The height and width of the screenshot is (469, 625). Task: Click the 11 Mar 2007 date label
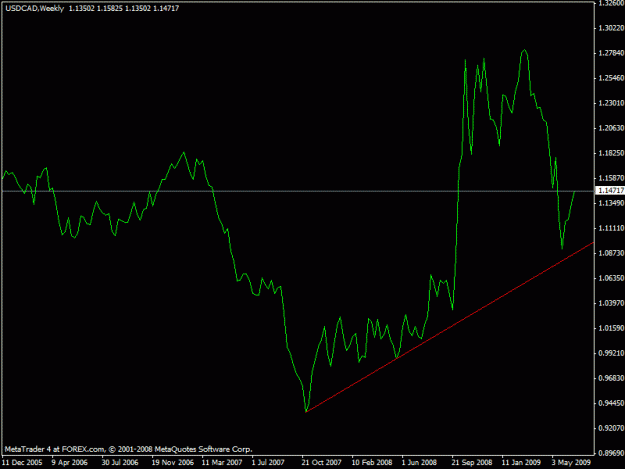[222, 463]
